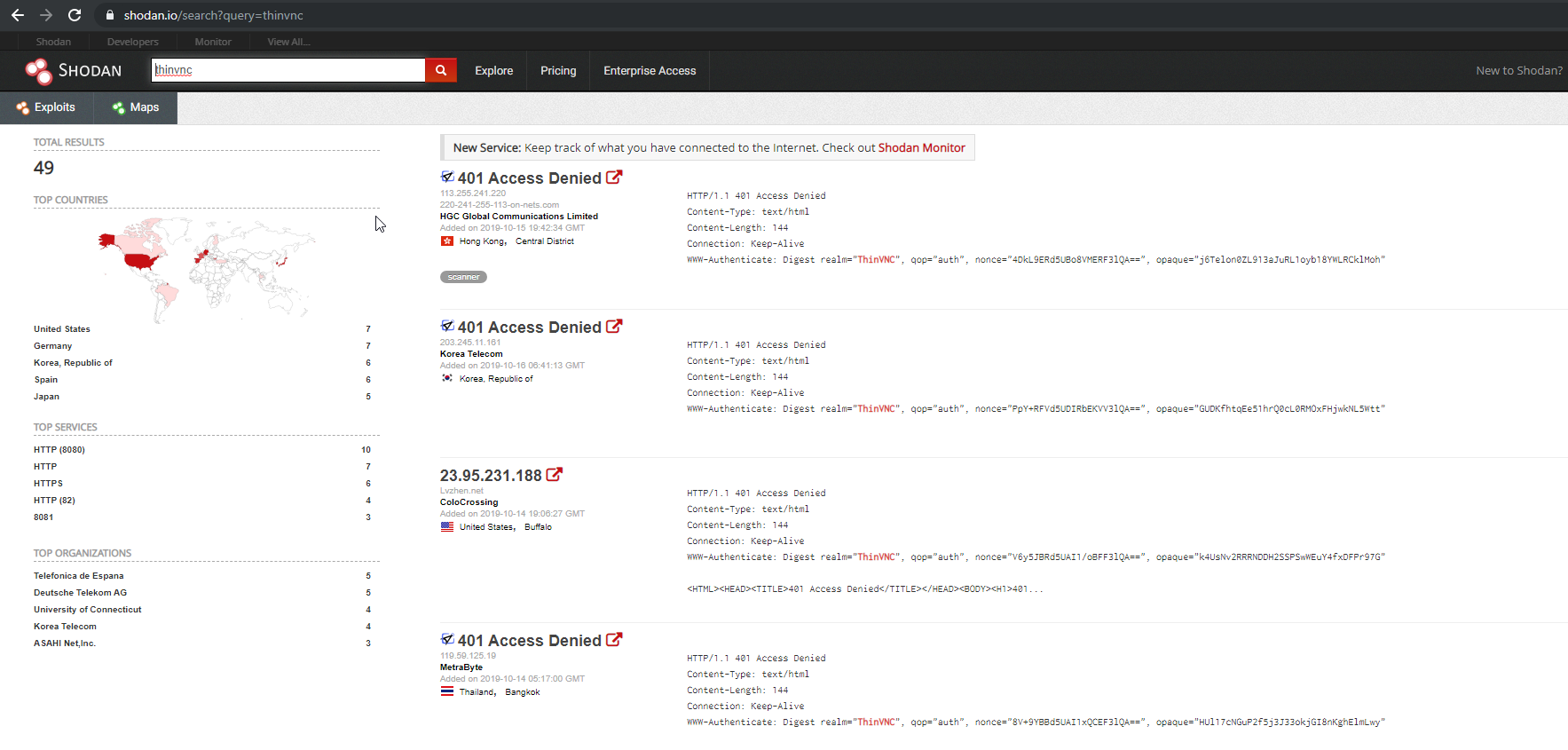This screenshot has height=750, width=1568.
Task: Click the View All... top nav link
Action: pos(288,42)
